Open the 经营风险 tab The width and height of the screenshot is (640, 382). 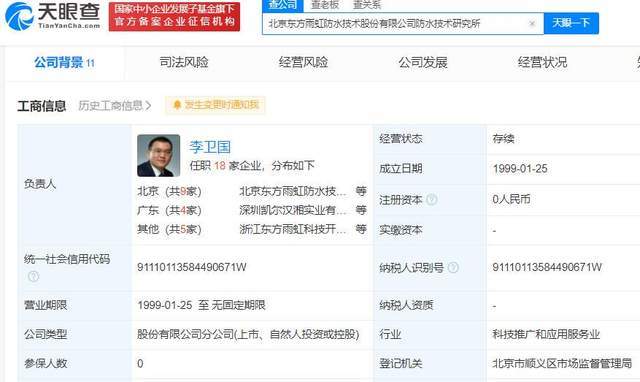(303, 62)
